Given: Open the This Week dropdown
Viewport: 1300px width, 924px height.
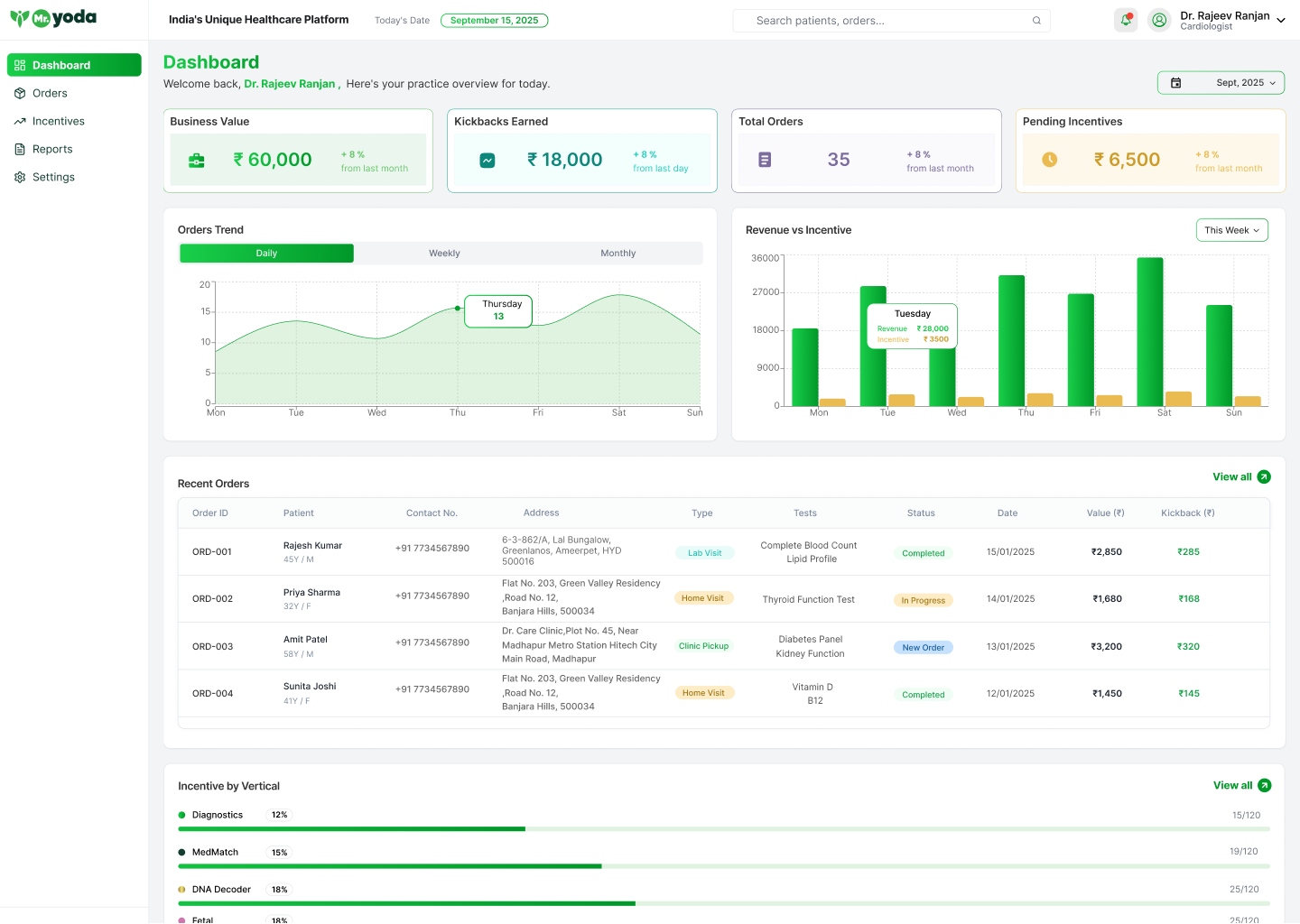Looking at the screenshot, I should tap(1231, 230).
